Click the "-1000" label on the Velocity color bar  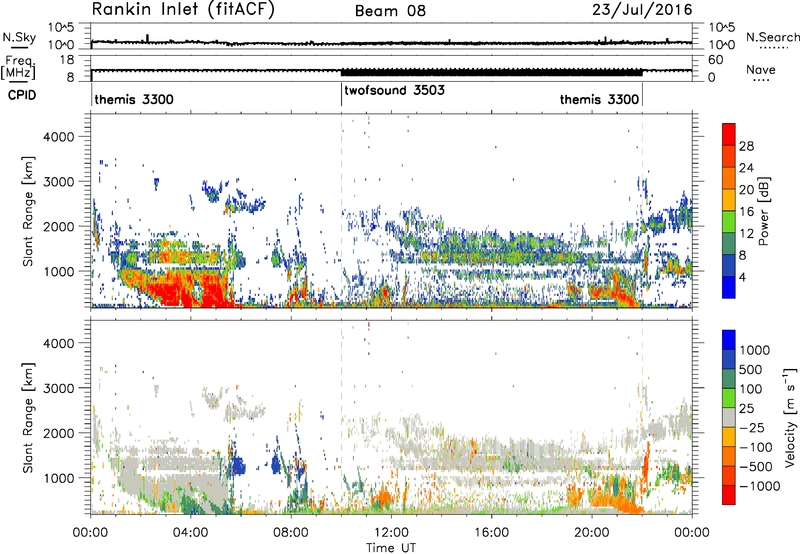click(x=759, y=486)
